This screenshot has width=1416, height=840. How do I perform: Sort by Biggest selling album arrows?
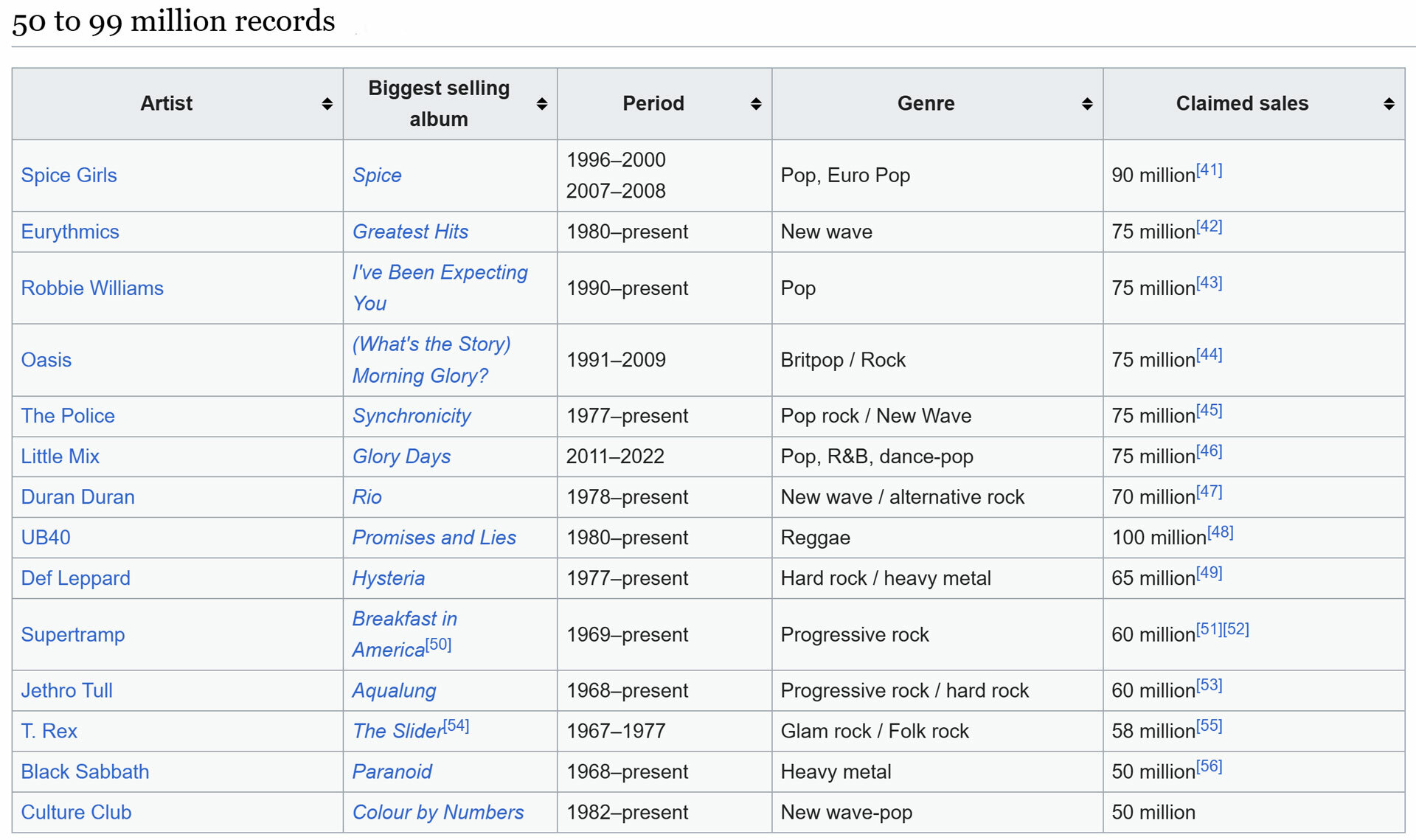click(x=541, y=104)
